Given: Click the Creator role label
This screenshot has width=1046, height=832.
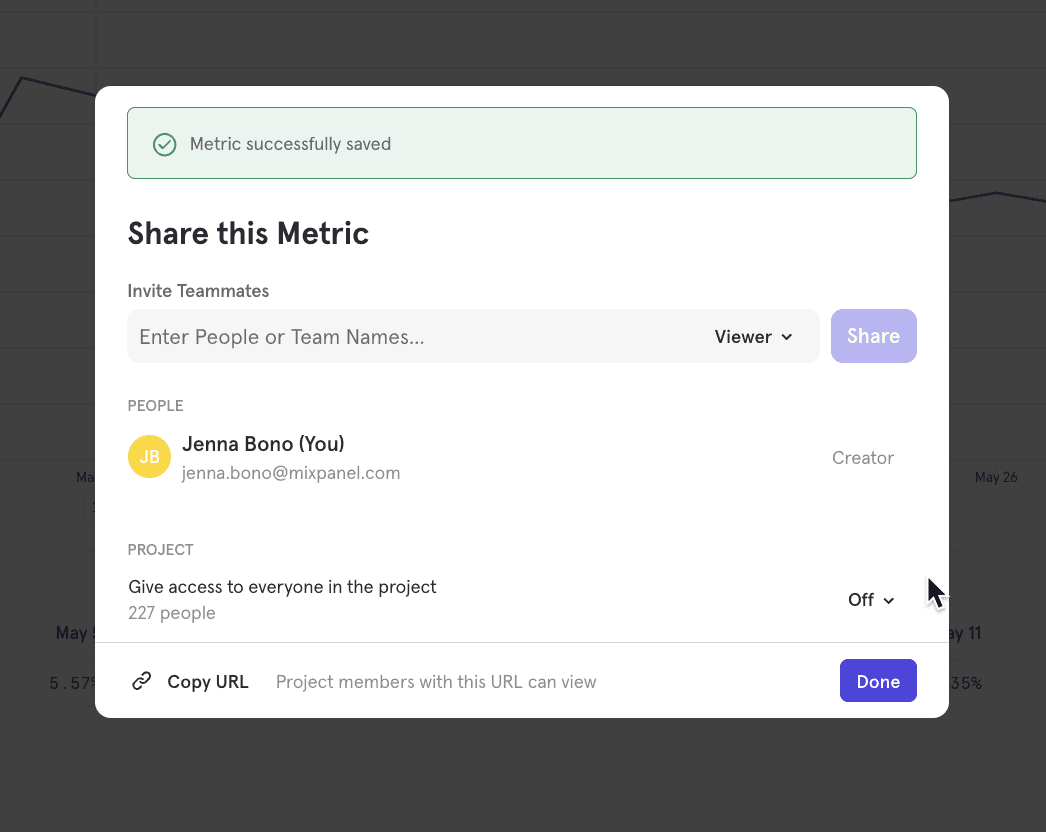Looking at the screenshot, I should pos(862,458).
